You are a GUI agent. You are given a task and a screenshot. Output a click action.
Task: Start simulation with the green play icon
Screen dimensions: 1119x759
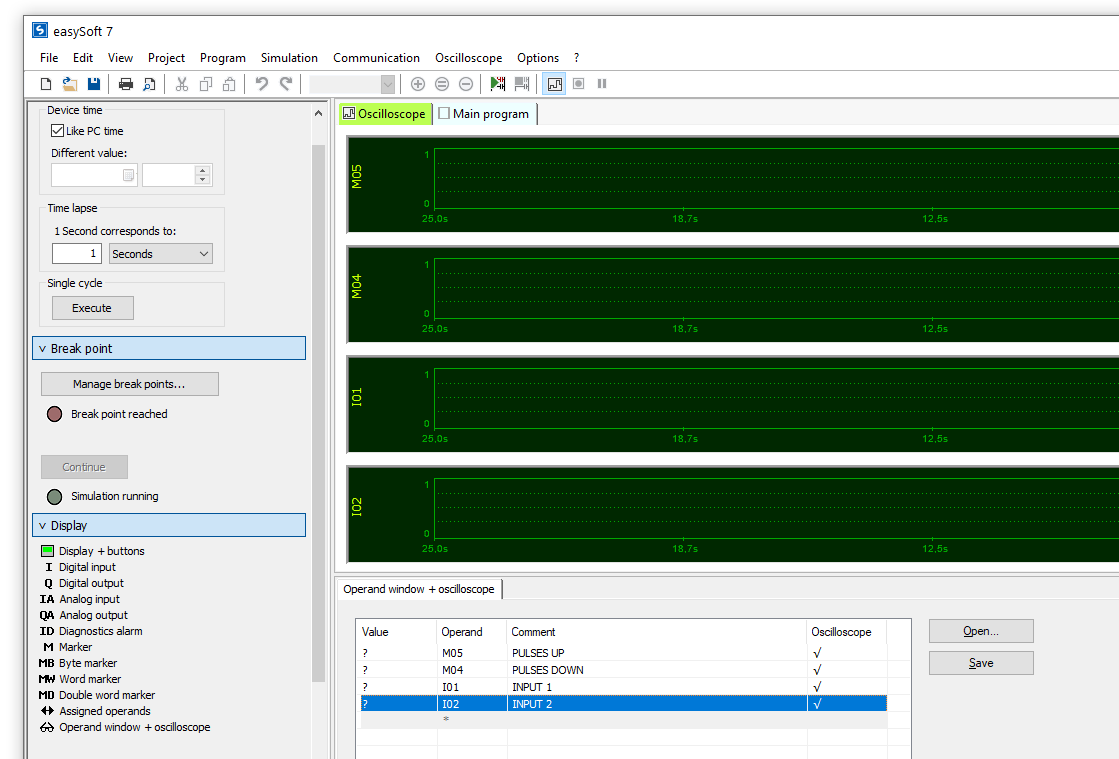tap(497, 84)
